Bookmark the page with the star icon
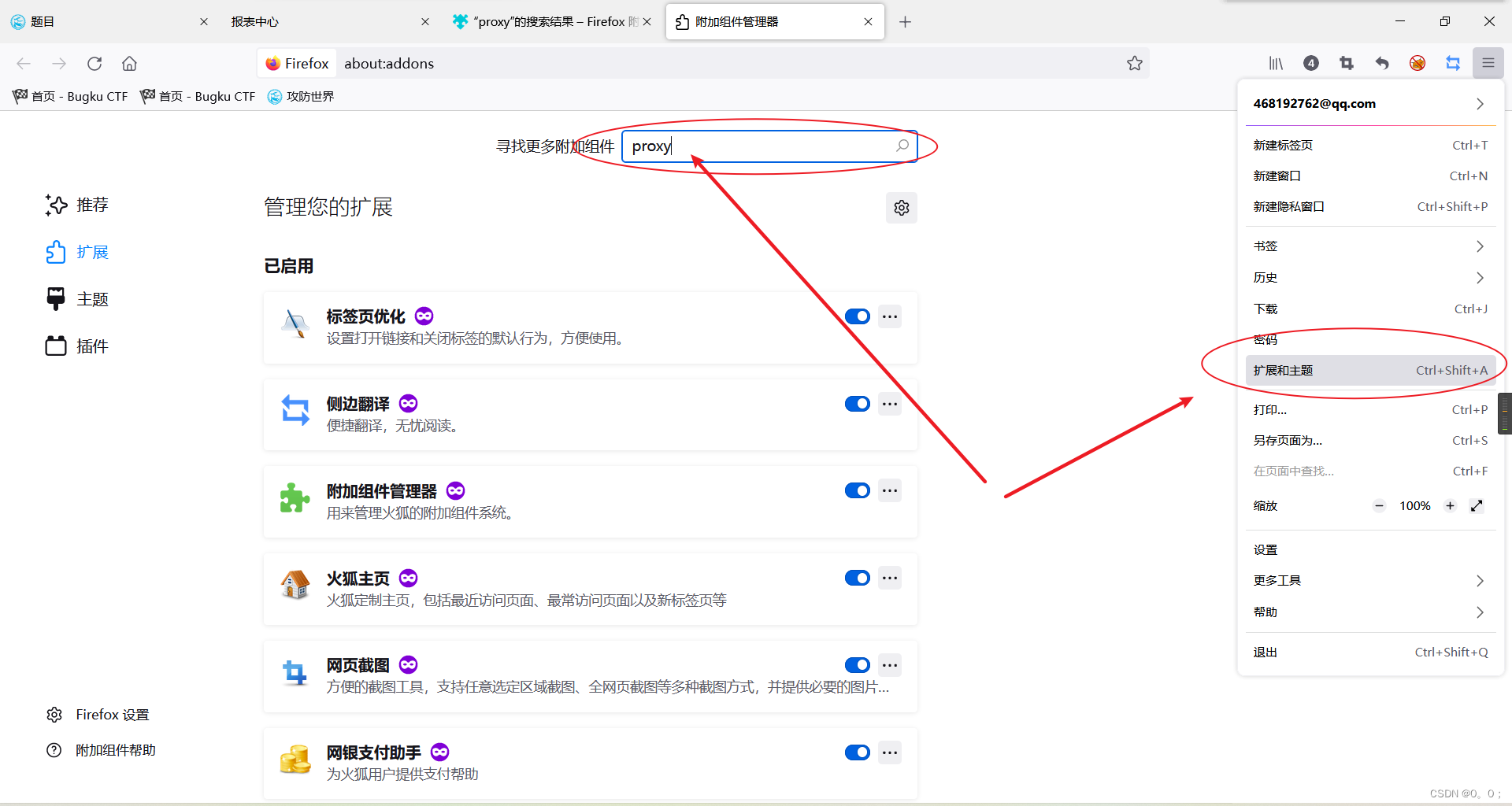1512x806 pixels. (1135, 63)
